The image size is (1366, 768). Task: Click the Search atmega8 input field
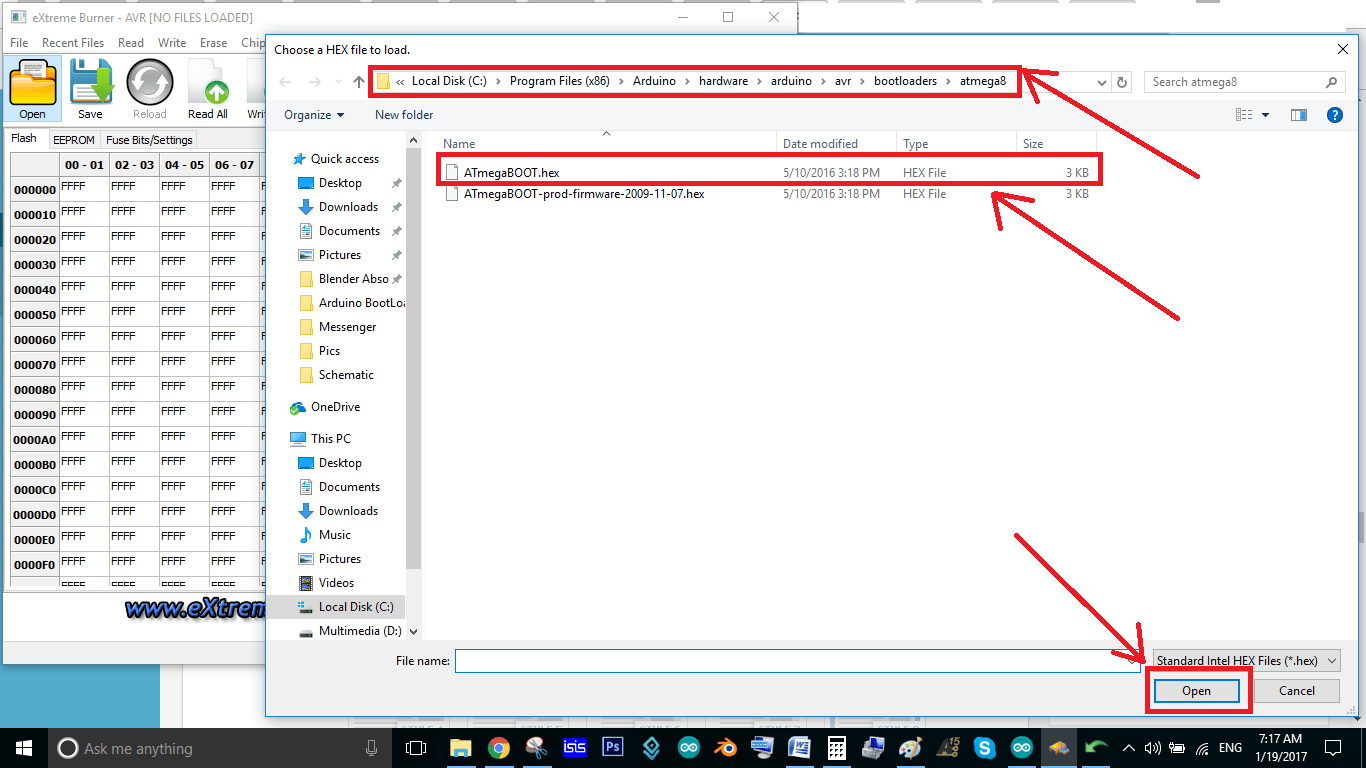click(x=1235, y=82)
